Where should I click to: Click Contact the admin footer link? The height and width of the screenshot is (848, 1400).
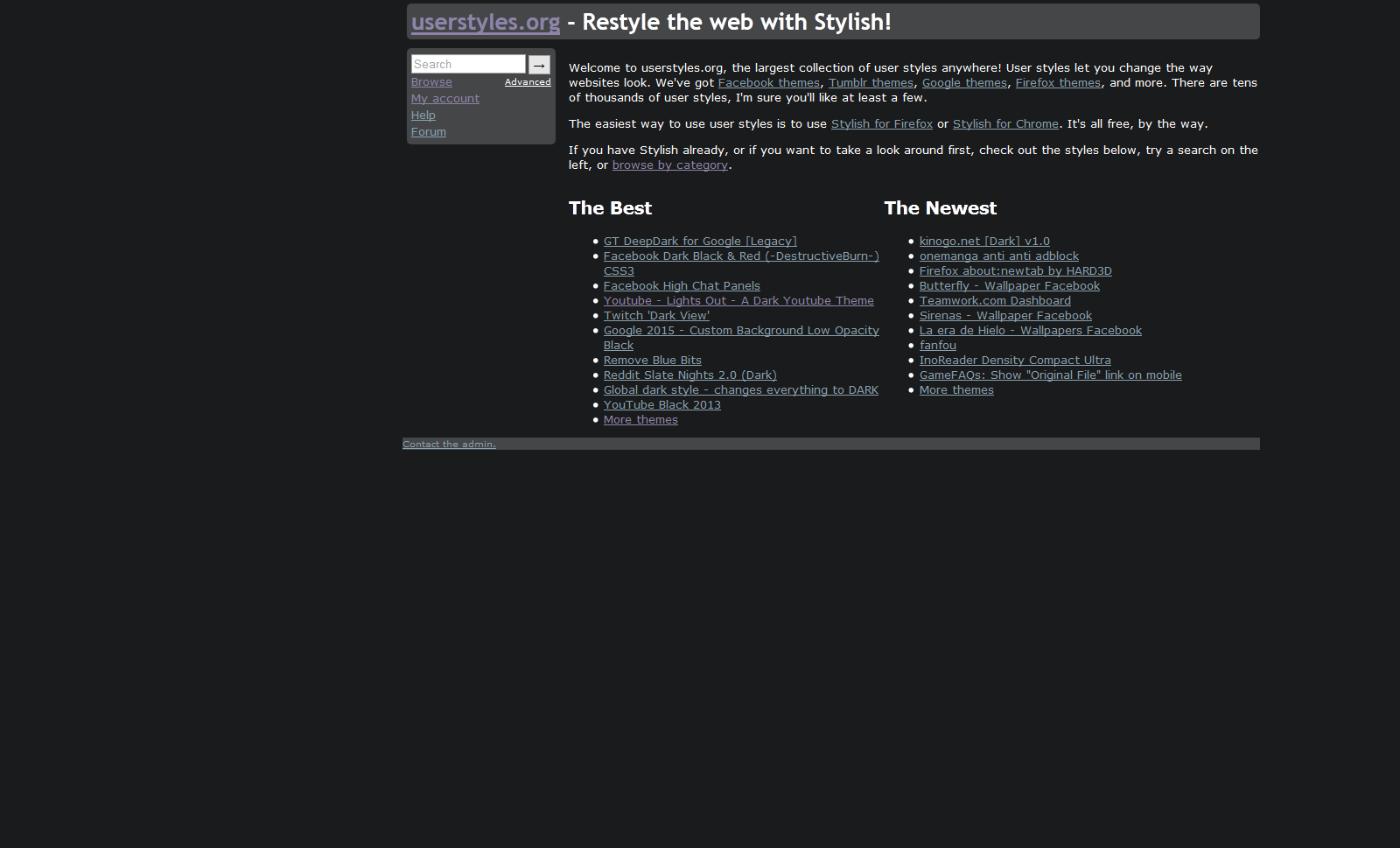[x=449, y=445]
